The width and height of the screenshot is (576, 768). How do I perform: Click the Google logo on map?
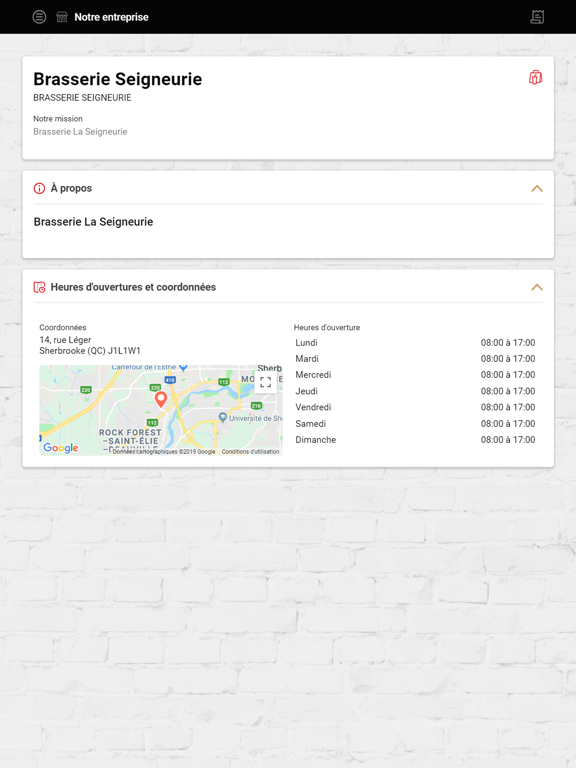[x=61, y=448]
